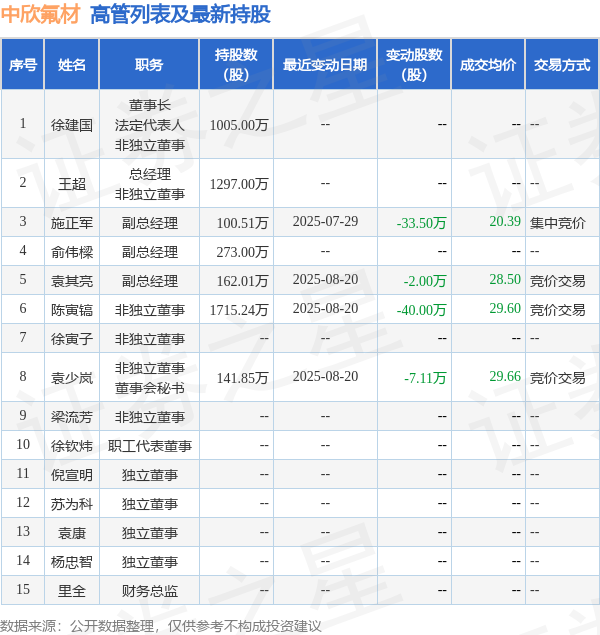The image size is (600, 635).
Task: Click the 变动股数(股) column header
Action: point(414,64)
